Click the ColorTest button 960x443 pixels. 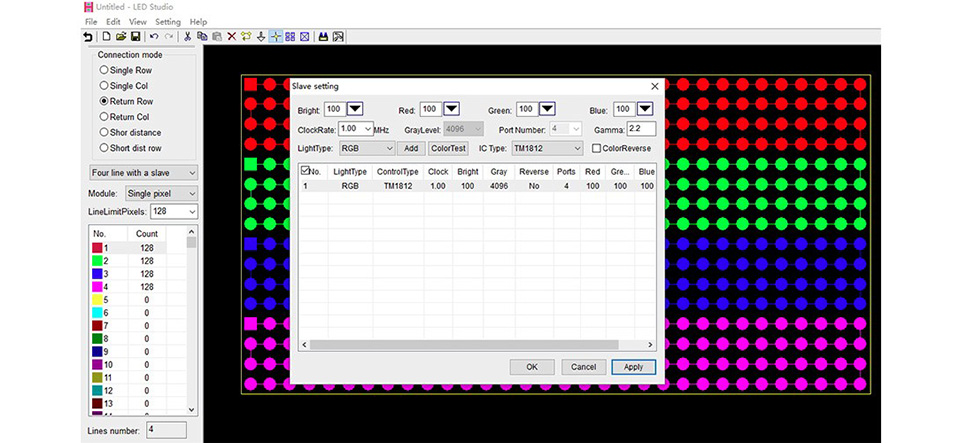click(x=448, y=148)
